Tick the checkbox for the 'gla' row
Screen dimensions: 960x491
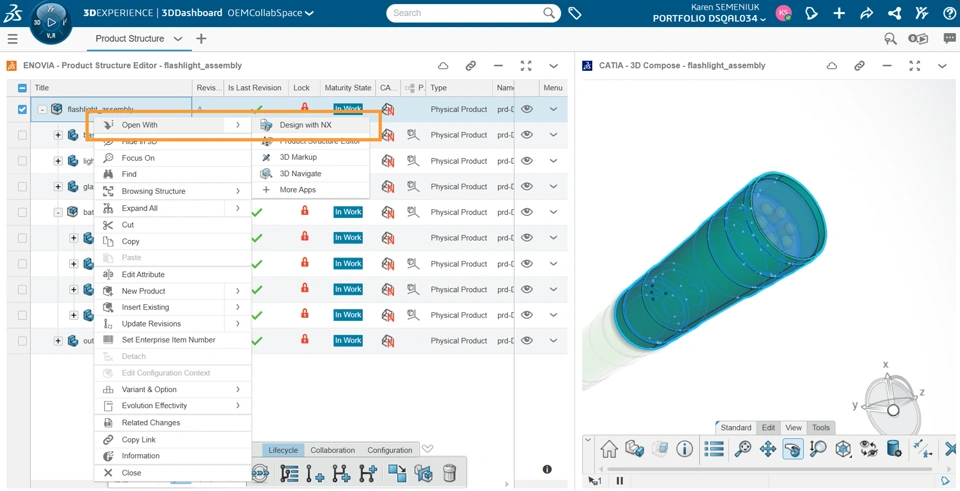click(x=23, y=186)
